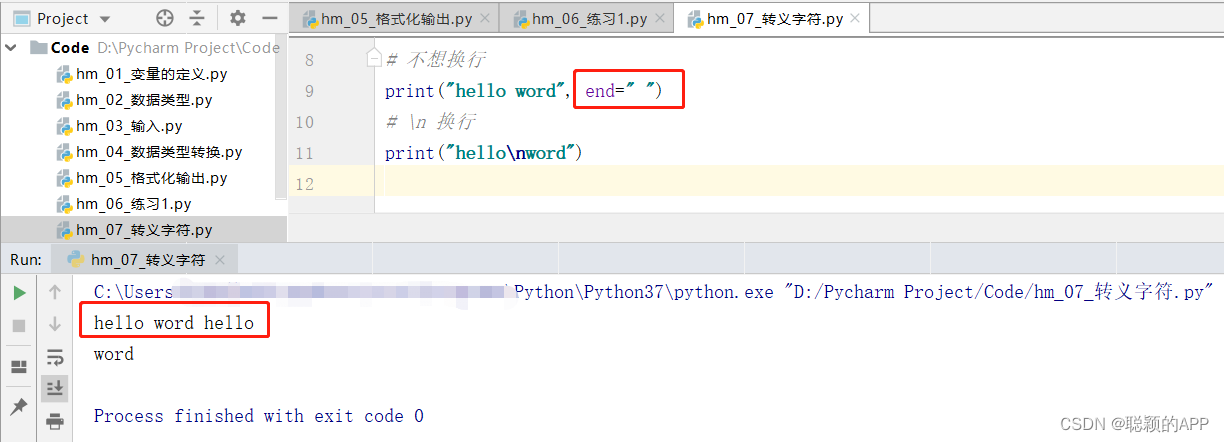Open hm_05_格式化输出.py in project tree

pos(143,178)
